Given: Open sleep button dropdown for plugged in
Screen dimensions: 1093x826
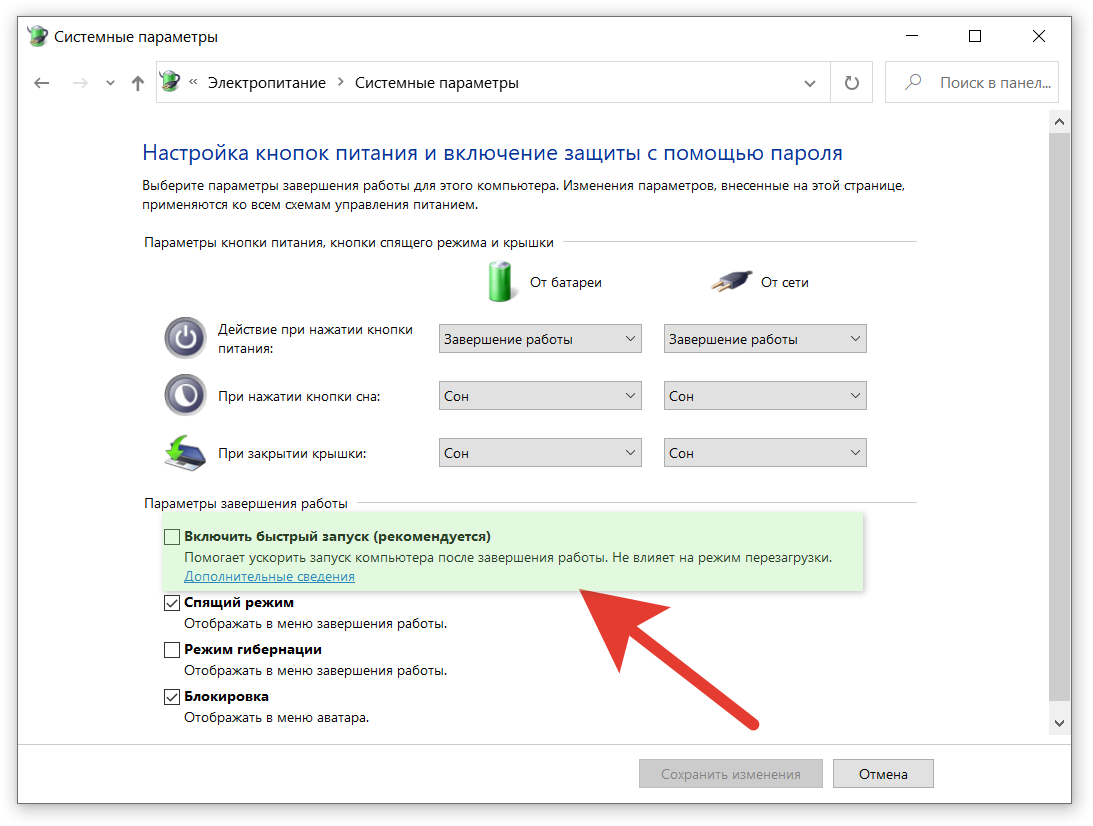Looking at the screenshot, I should click(x=765, y=396).
